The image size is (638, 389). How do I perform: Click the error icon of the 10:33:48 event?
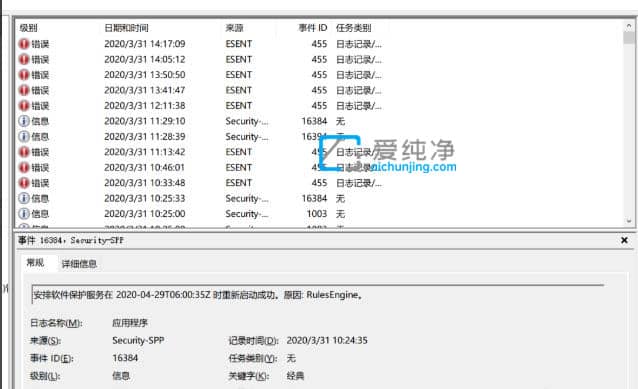coord(24,183)
